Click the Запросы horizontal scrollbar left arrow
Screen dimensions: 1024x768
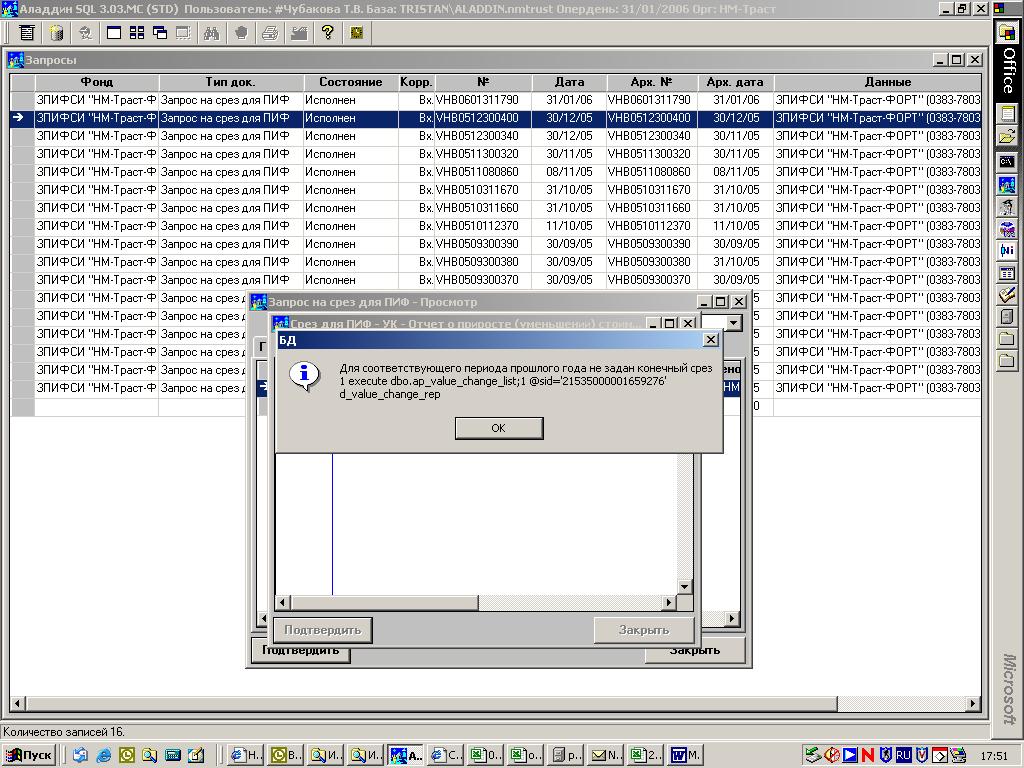pyautogui.click(x=18, y=704)
